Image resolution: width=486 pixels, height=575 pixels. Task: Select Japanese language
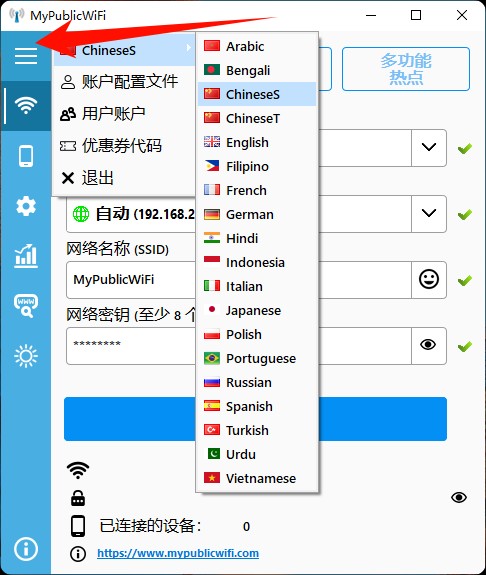coord(257,310)
